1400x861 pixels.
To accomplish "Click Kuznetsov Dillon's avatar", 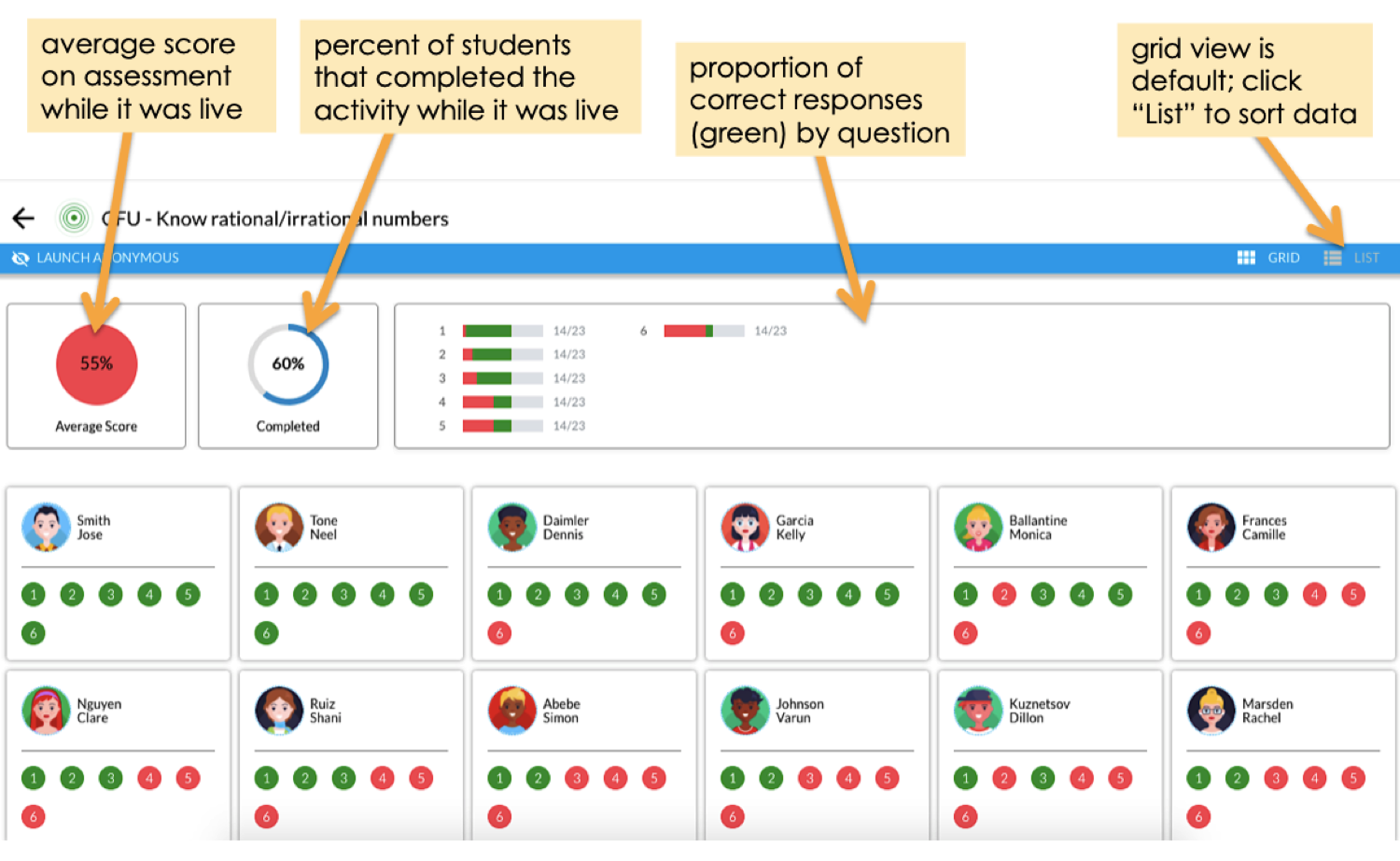I will (x=978, y=710).
